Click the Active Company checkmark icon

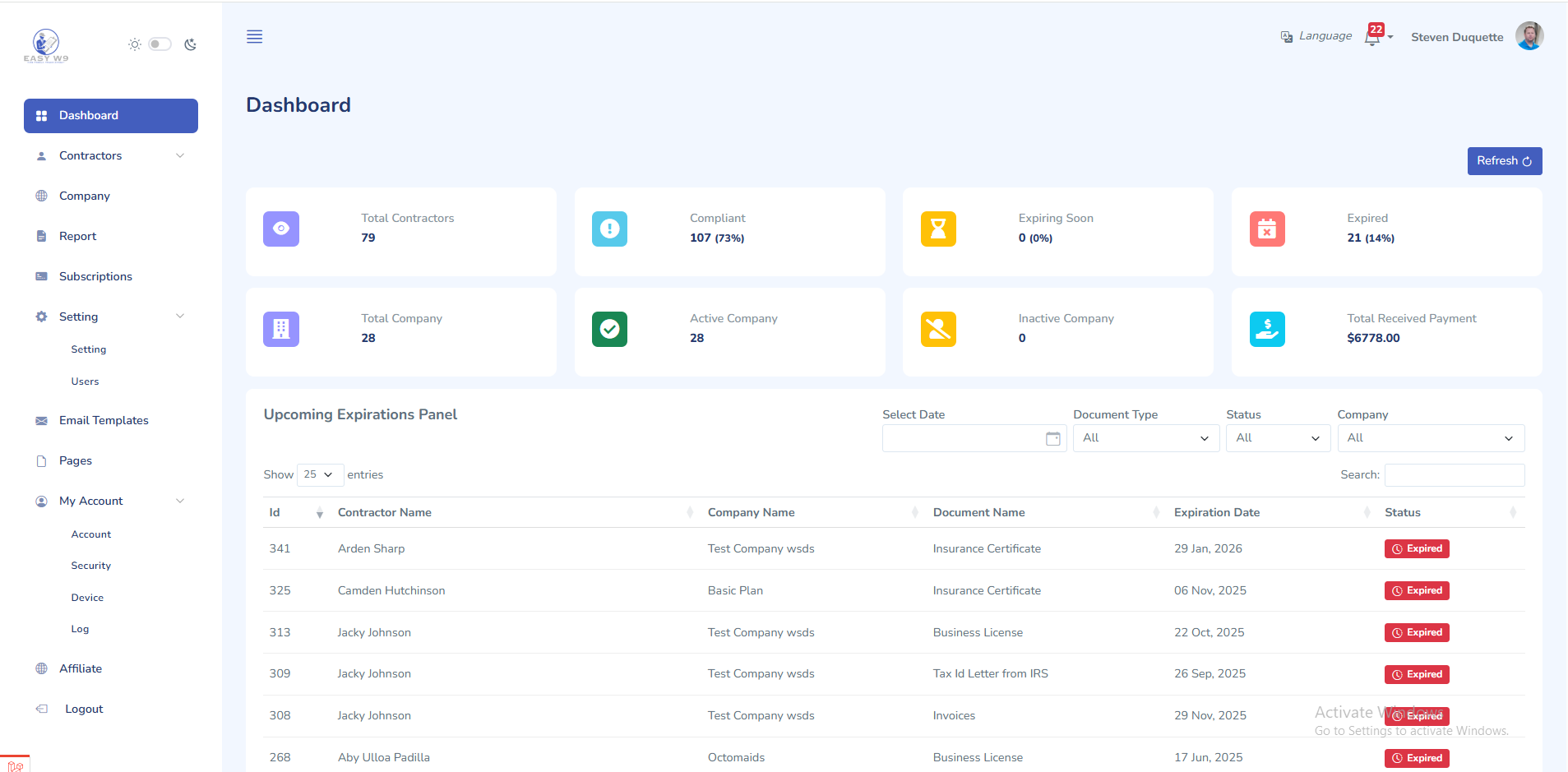point(609,330)
